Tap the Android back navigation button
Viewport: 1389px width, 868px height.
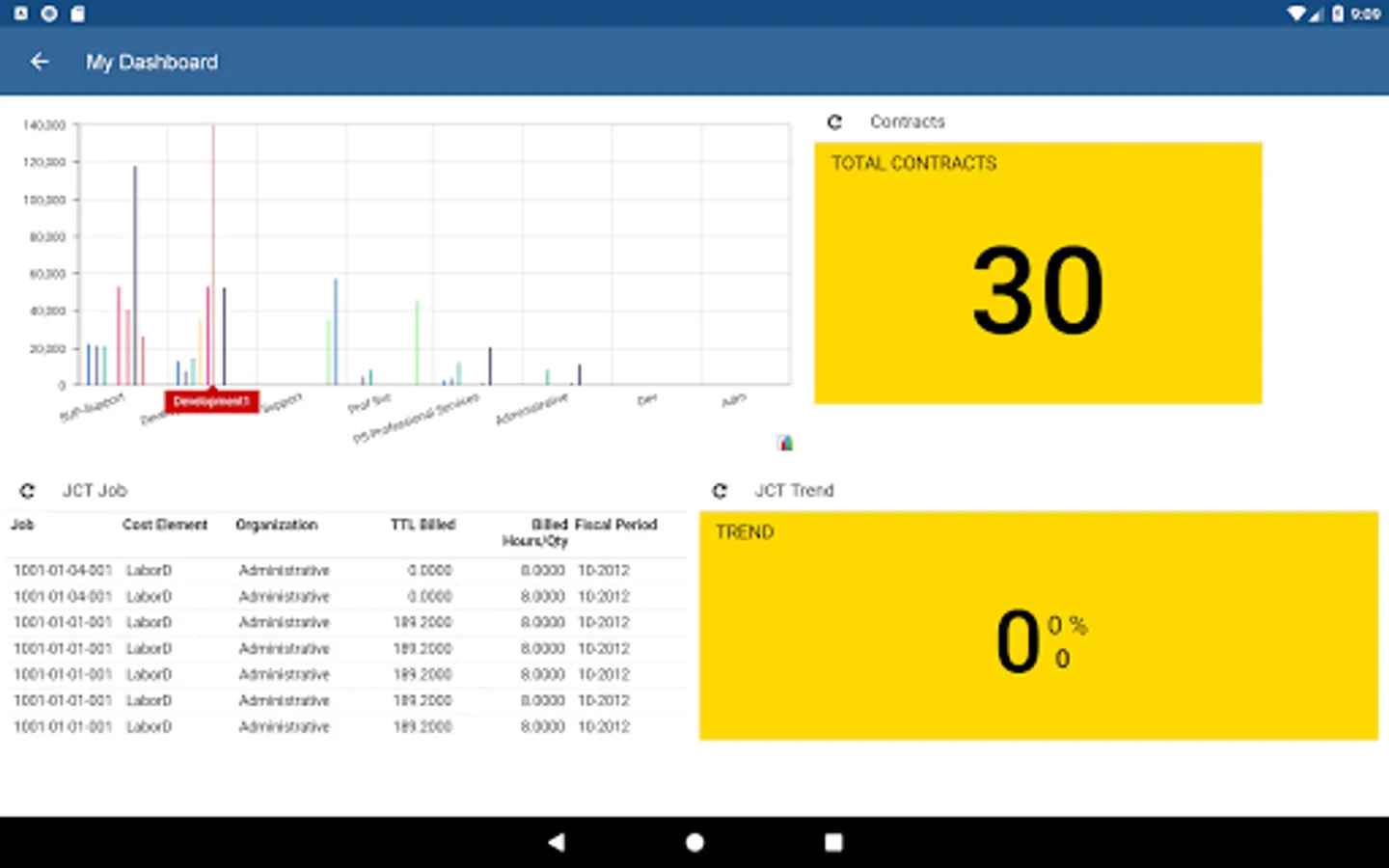click(556, 842)
